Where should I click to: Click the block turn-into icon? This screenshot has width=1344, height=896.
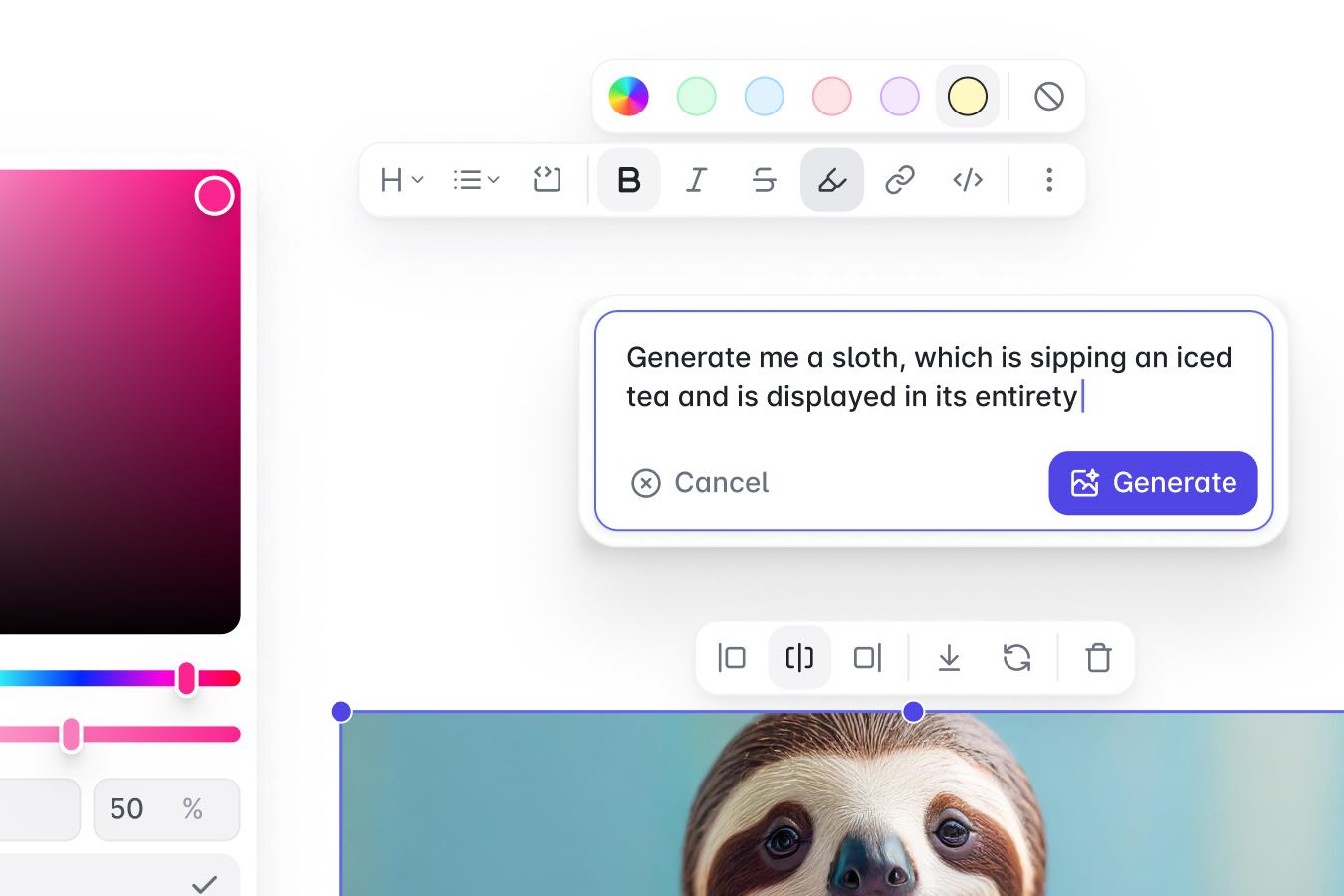(547, 180)
